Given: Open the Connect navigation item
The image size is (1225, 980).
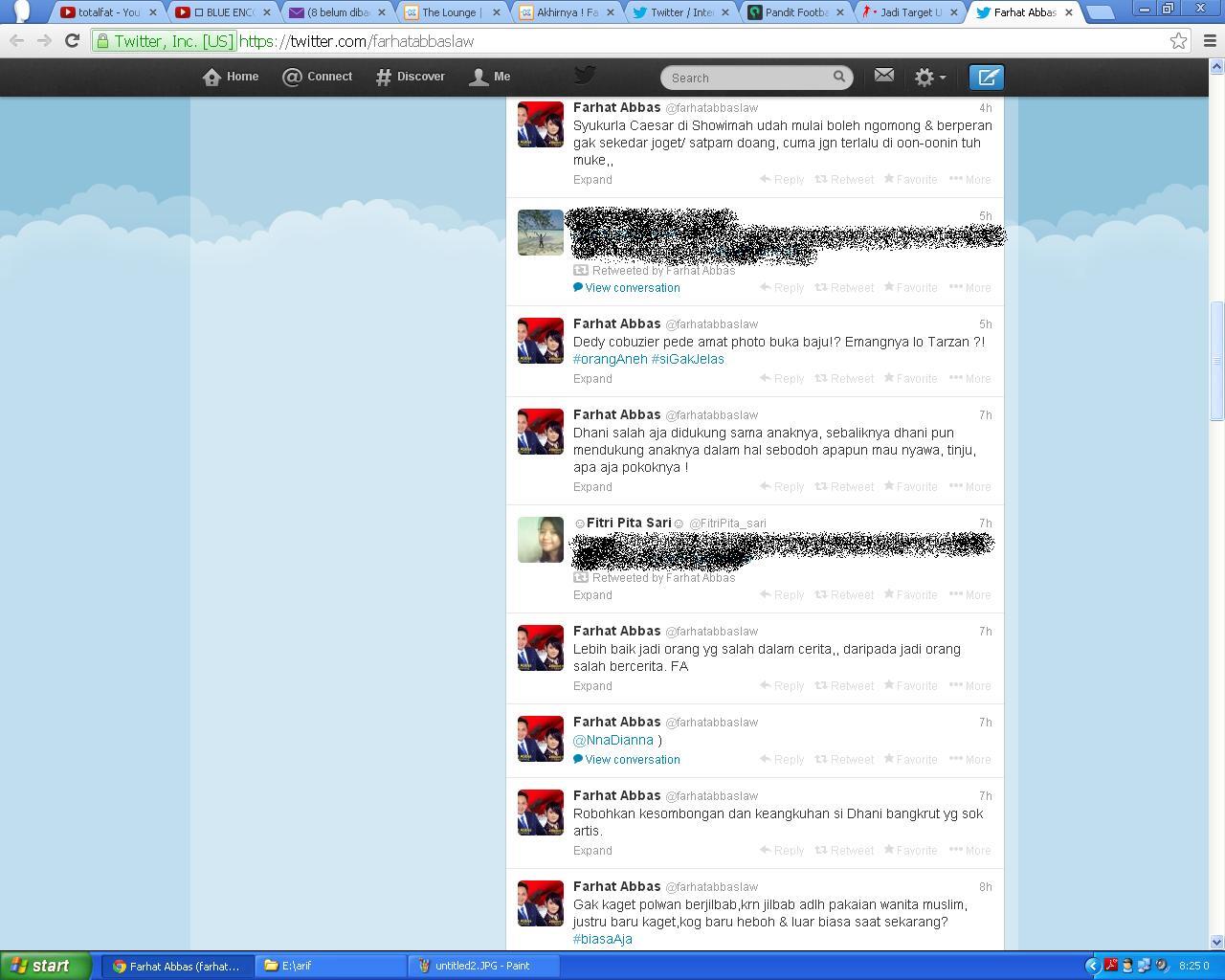Looking at the screenshot, I should point(318,77).
